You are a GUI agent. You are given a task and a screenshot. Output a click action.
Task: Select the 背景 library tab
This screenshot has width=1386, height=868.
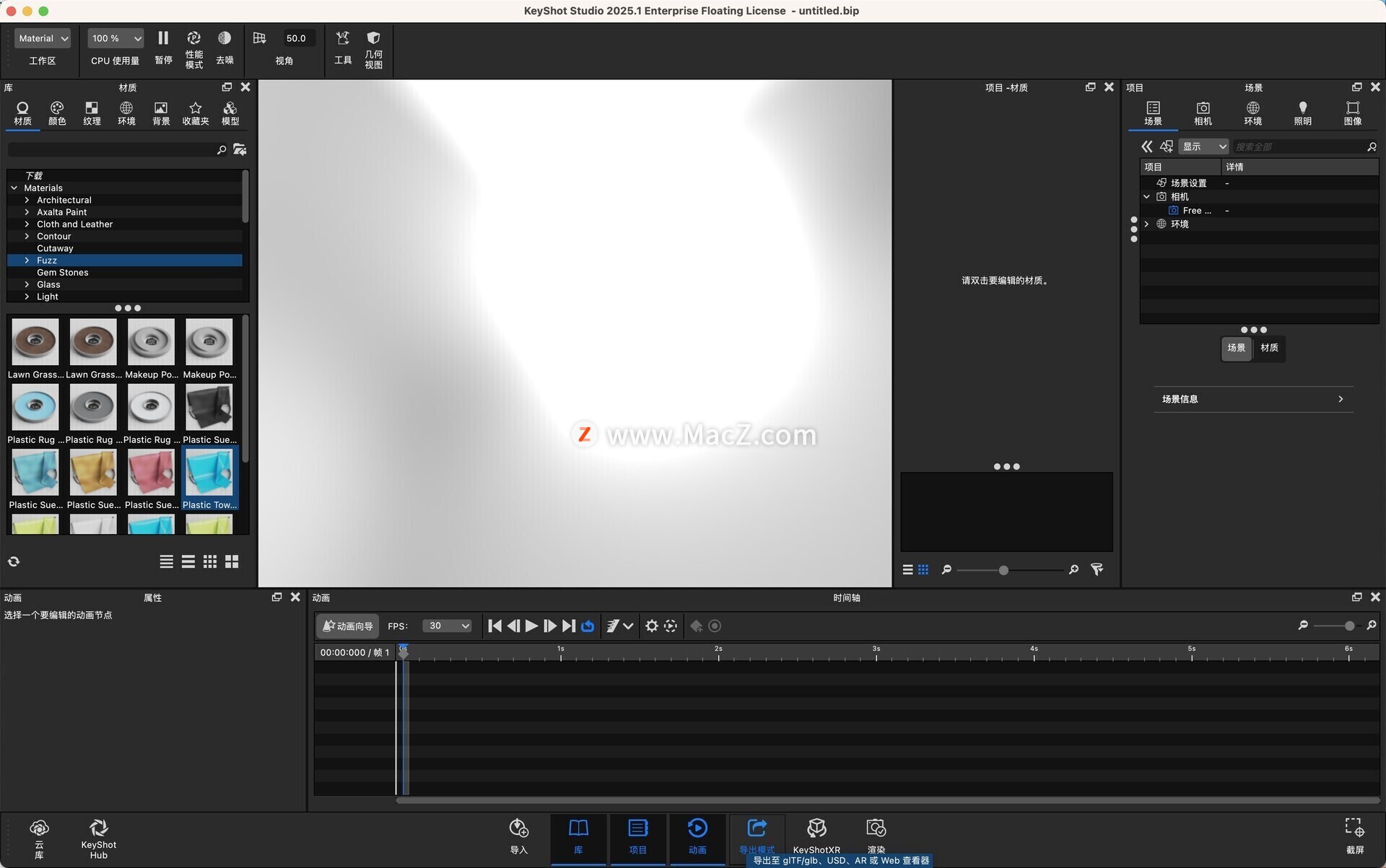[x=161, y=114]
